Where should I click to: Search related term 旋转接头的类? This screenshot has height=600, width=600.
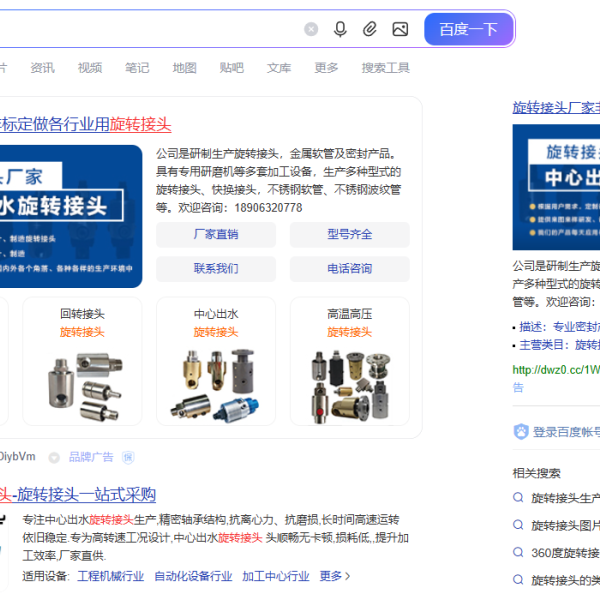click(x=565, y=580)
